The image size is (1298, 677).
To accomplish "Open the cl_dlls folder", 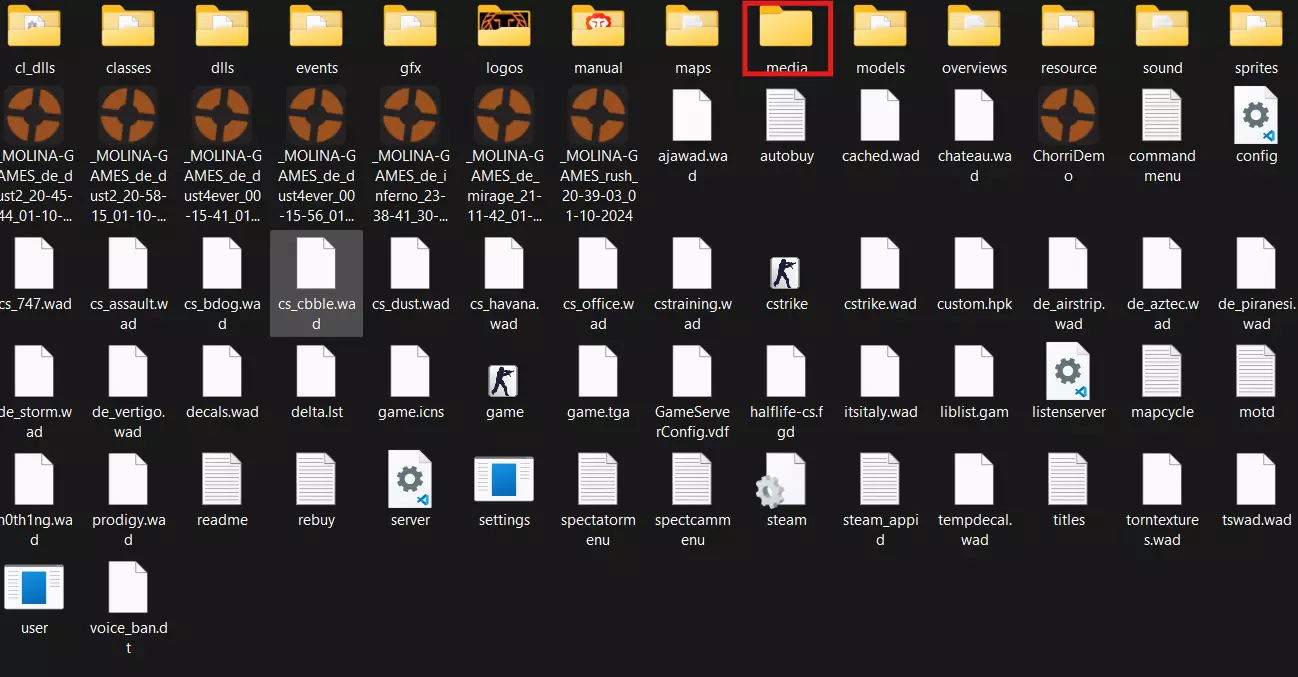I will [34, 38].
